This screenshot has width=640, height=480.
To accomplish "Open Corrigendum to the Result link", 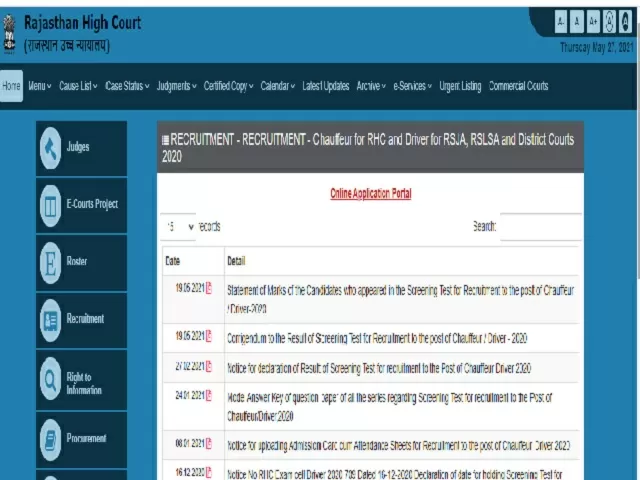I will pyautogui.click(x=377, y=338).
